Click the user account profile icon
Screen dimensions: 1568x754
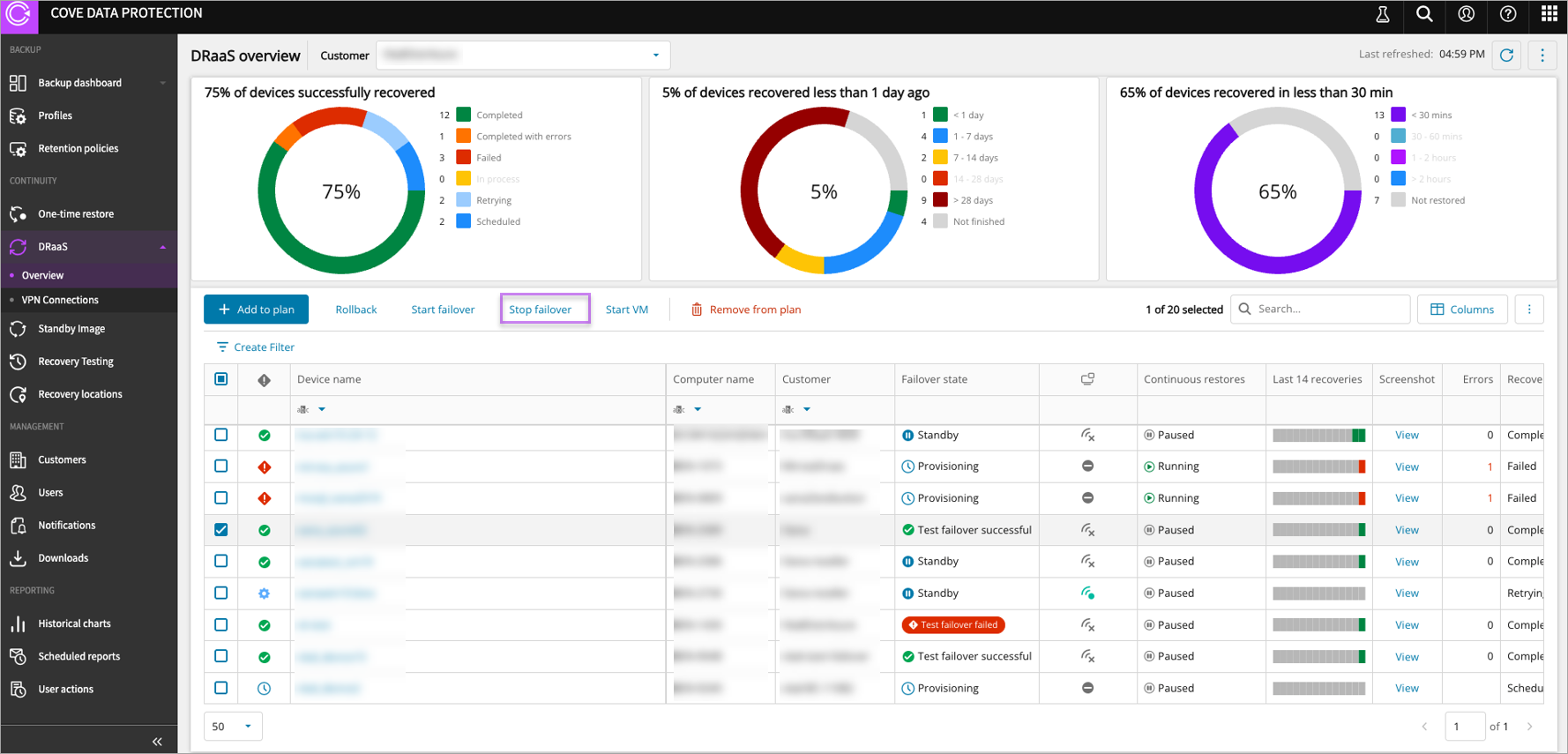1466,14
